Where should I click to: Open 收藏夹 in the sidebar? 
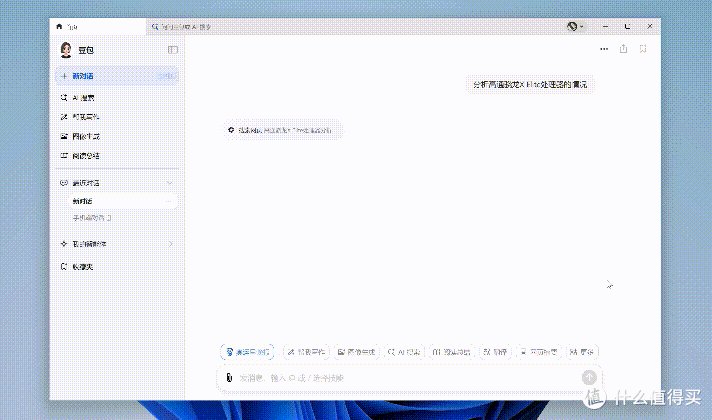76,267
